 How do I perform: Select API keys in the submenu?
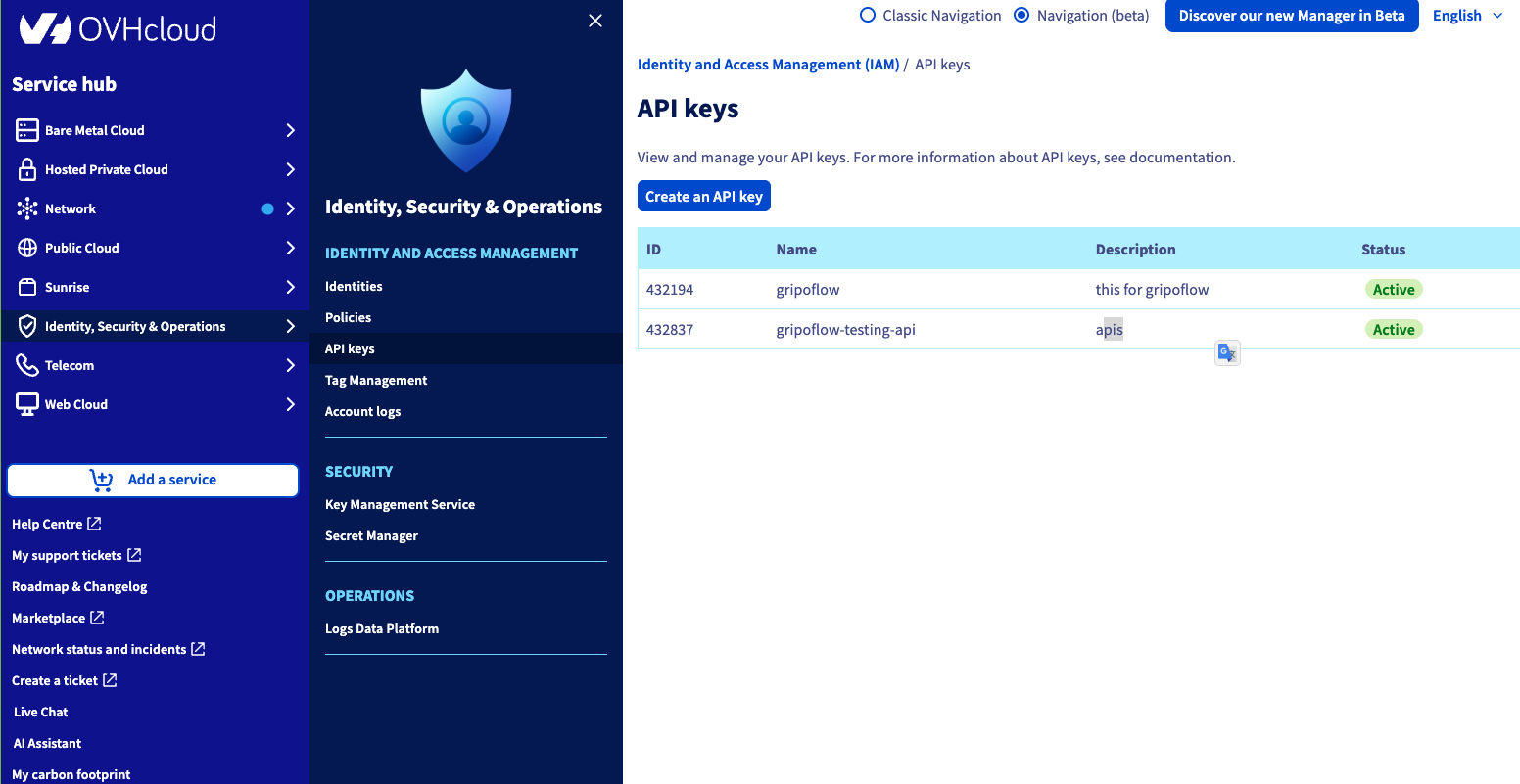(350, 348)
